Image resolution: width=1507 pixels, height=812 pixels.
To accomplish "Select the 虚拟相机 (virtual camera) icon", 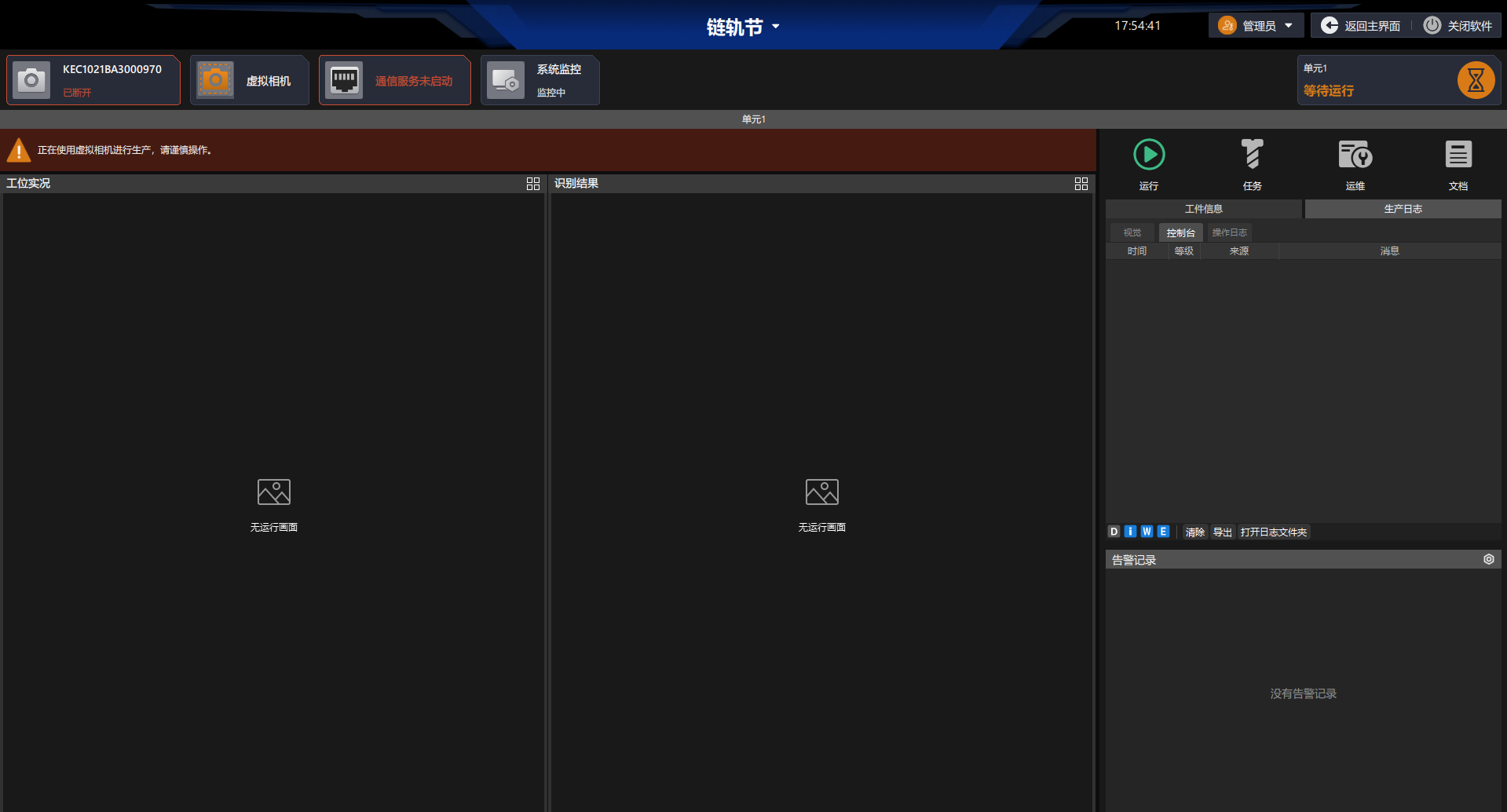I will (x=214, y=79).
